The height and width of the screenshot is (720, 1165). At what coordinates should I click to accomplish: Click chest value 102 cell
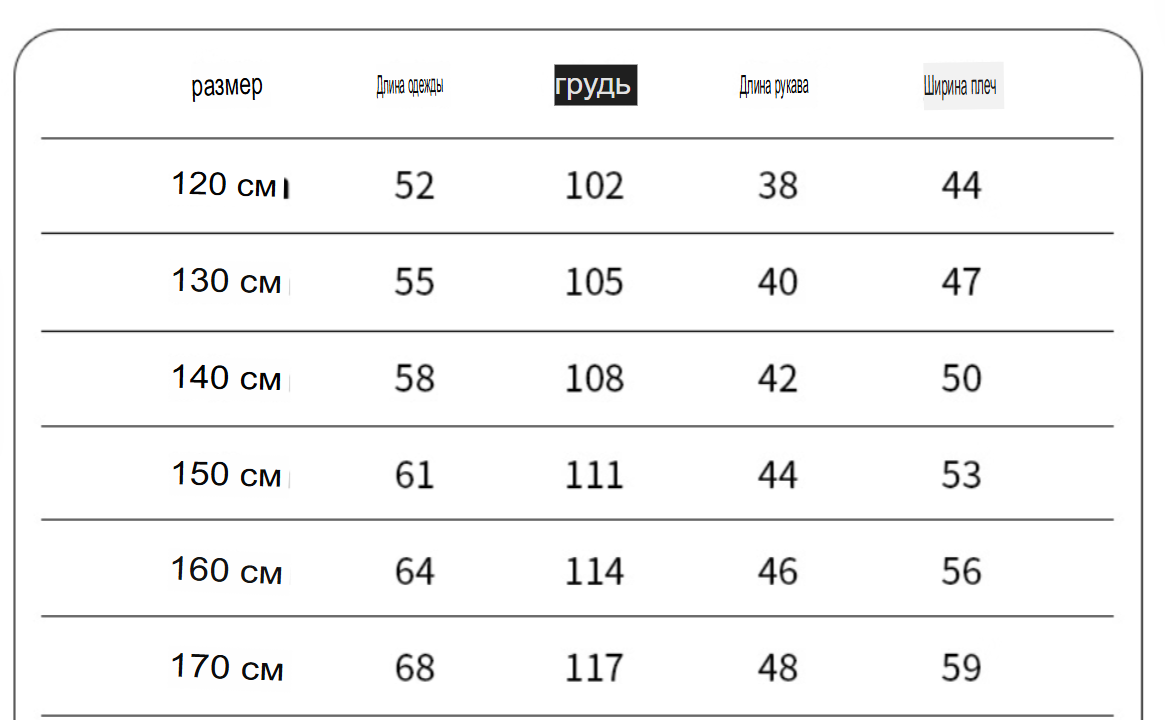click(x=594, y=185)
